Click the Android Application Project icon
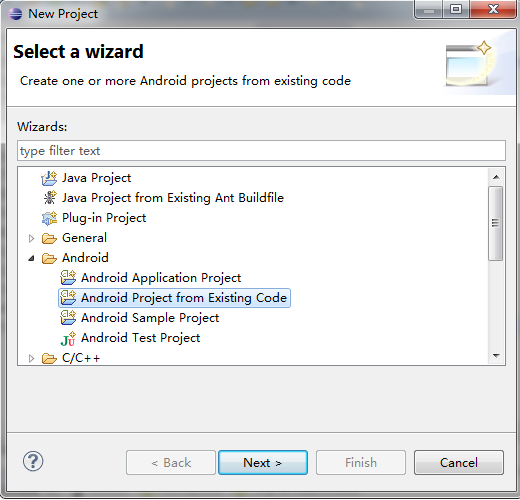Viewport: 520px width, 500px height. (x=68, y=278)
